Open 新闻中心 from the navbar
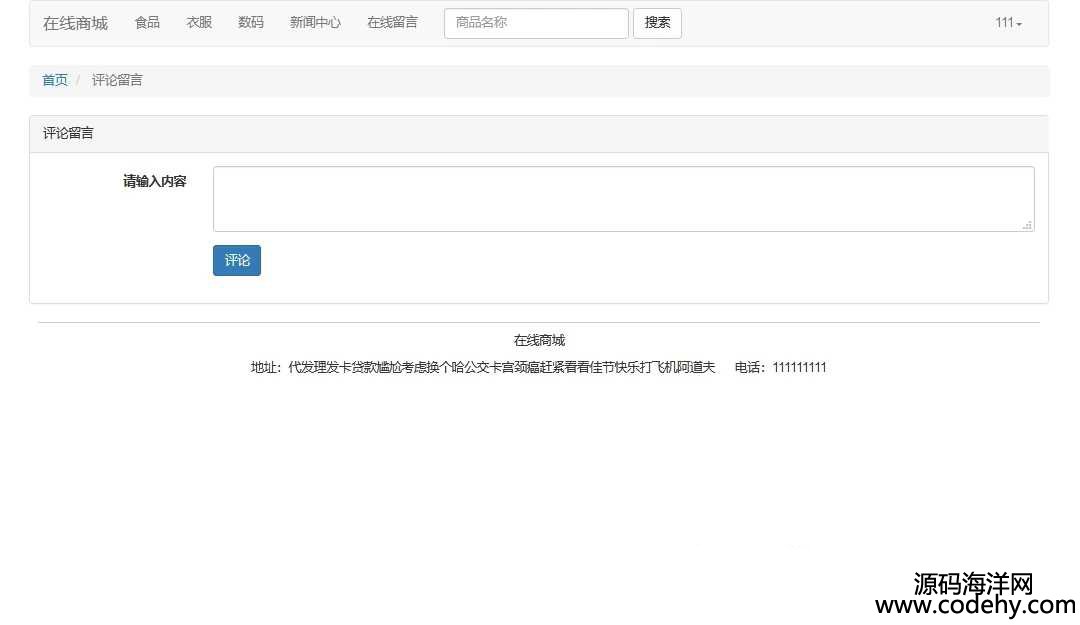This screenshot has width=1080, height=625. pos(315,22)
